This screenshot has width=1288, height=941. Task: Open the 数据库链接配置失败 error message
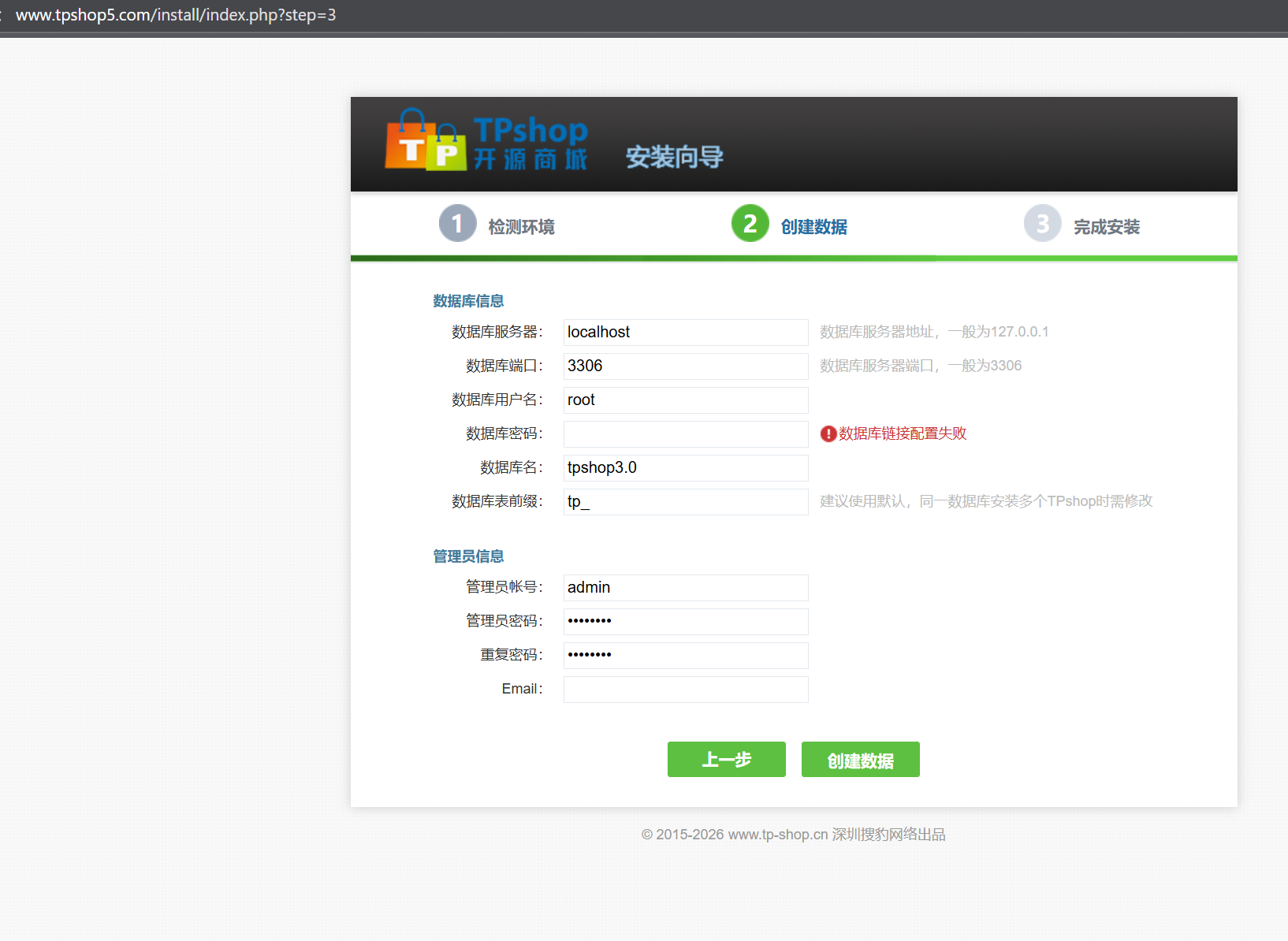tap(901, 433)
